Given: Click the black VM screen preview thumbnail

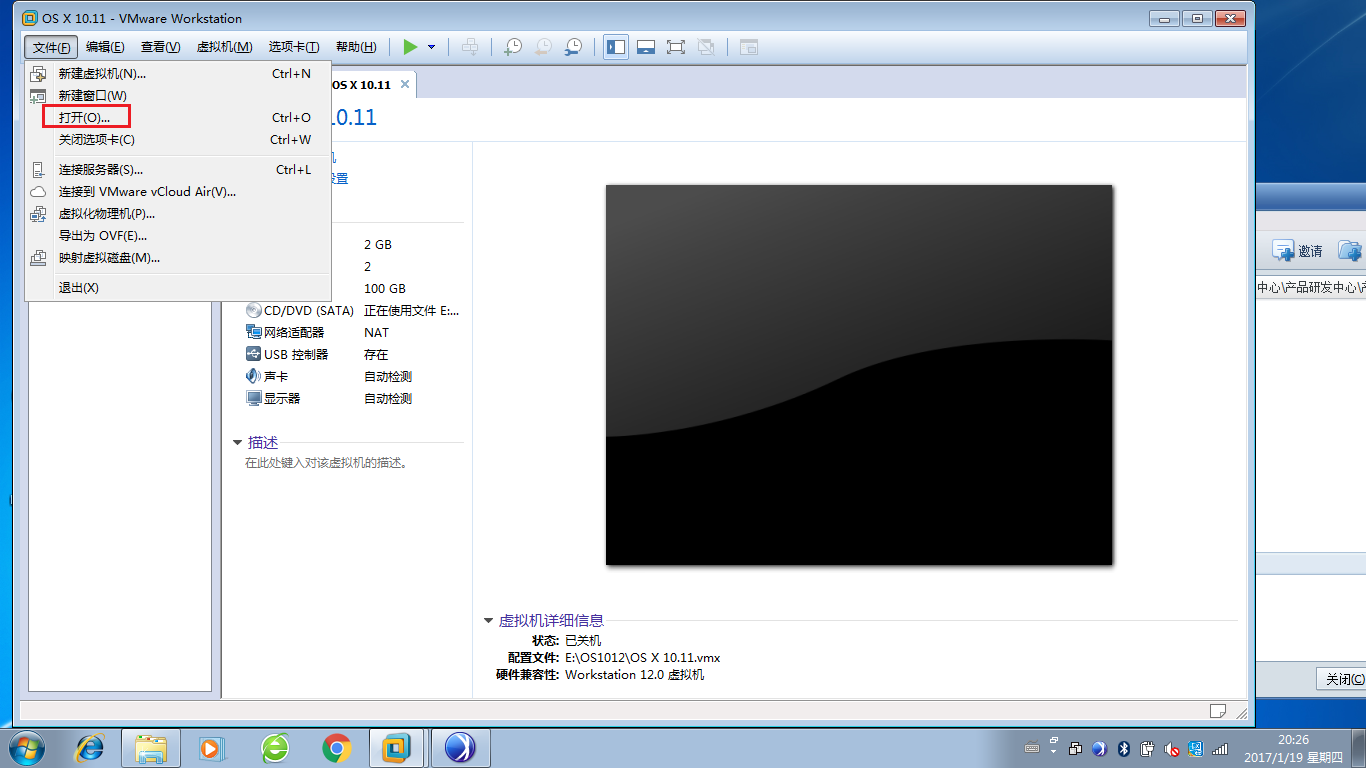Looking at the screenshot, I should click(859, 375).
